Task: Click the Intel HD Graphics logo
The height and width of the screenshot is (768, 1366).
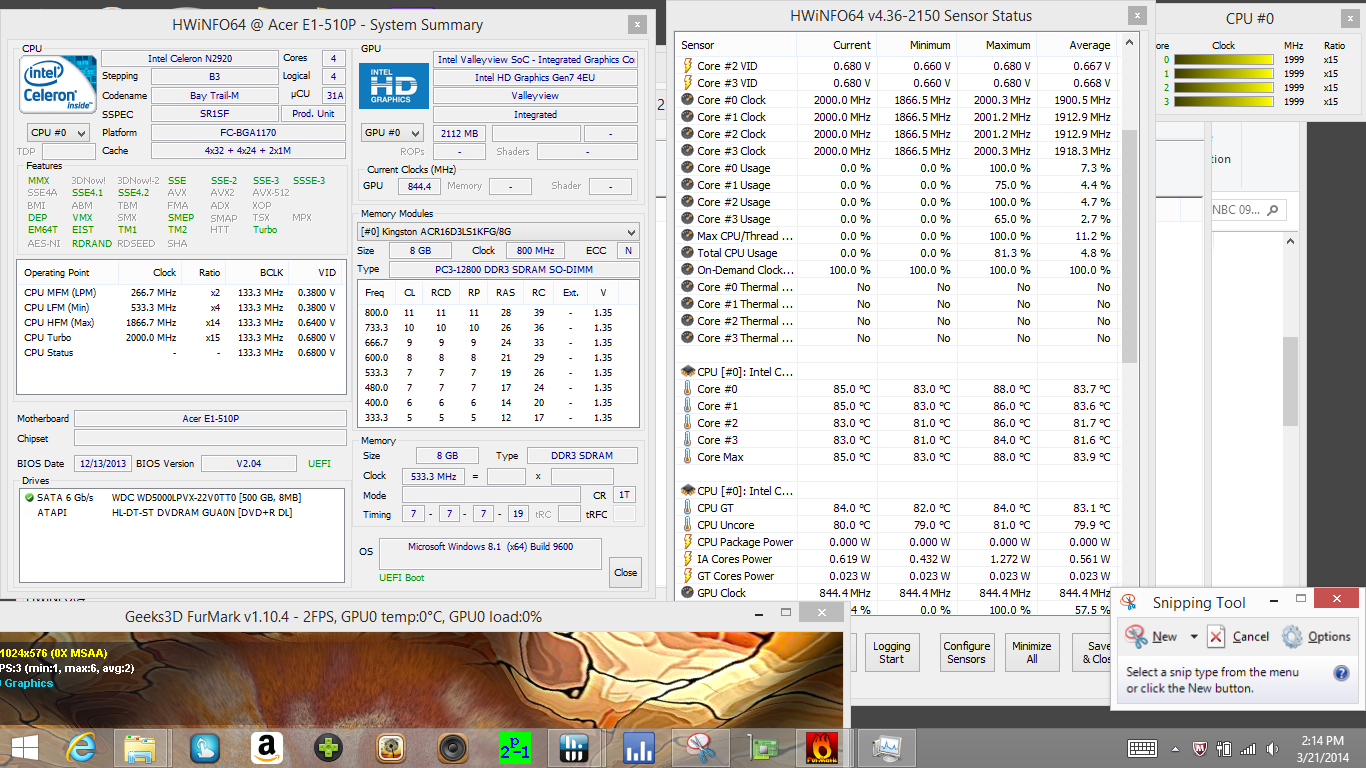Action: (x=393, y=86)
